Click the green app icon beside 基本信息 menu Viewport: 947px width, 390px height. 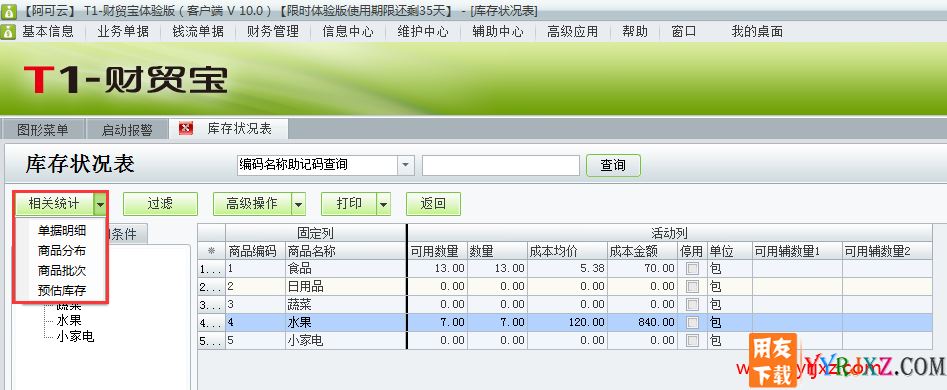[8, 31]
